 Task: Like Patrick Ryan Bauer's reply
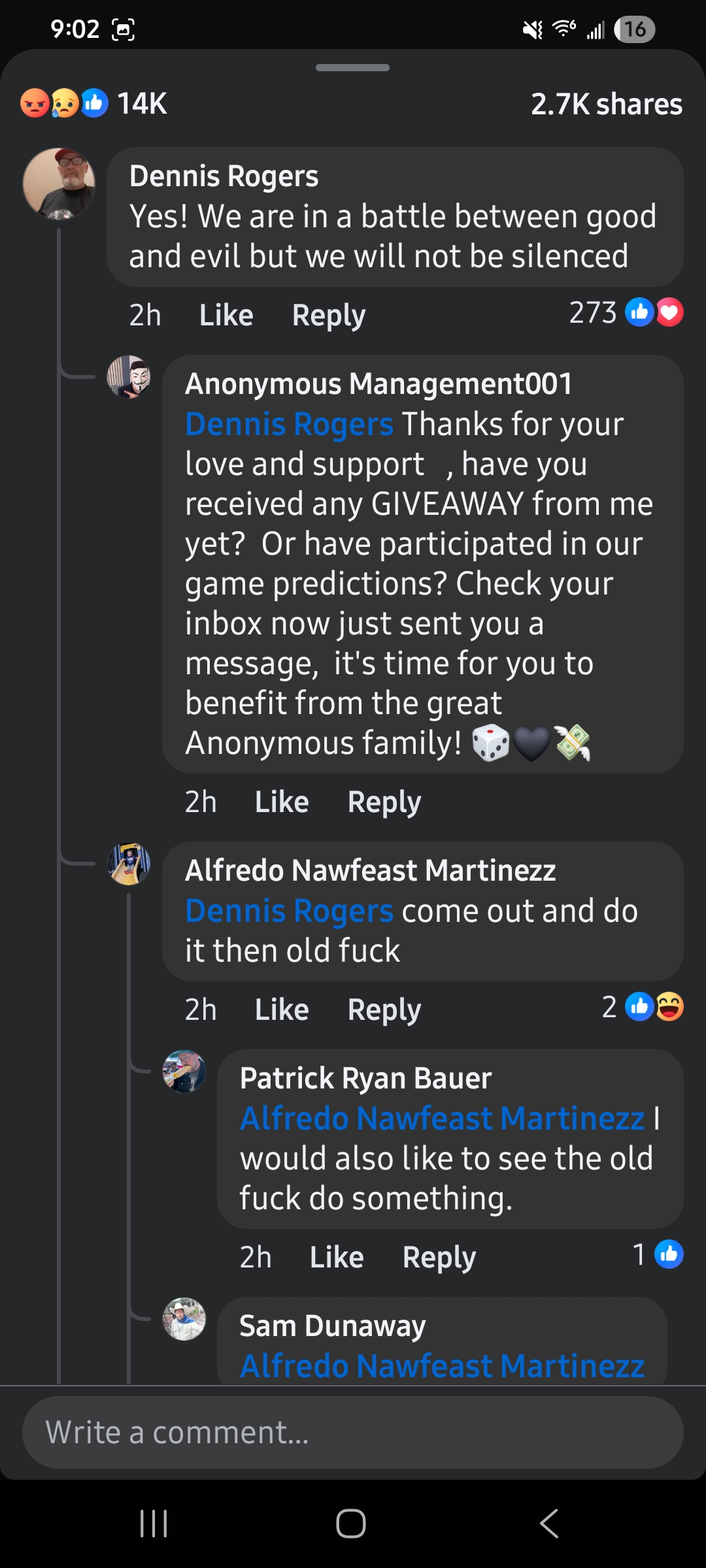pos(336,1258)
